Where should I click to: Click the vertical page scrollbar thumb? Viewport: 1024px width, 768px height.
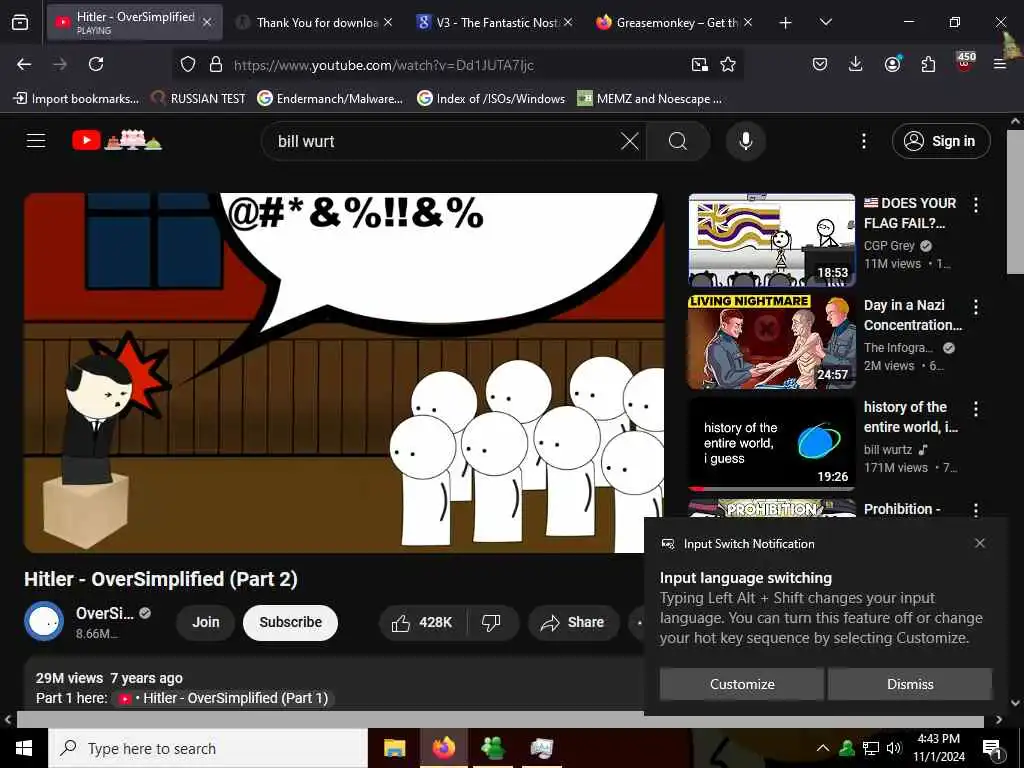pyautogui.click(x=1015, y=202)
